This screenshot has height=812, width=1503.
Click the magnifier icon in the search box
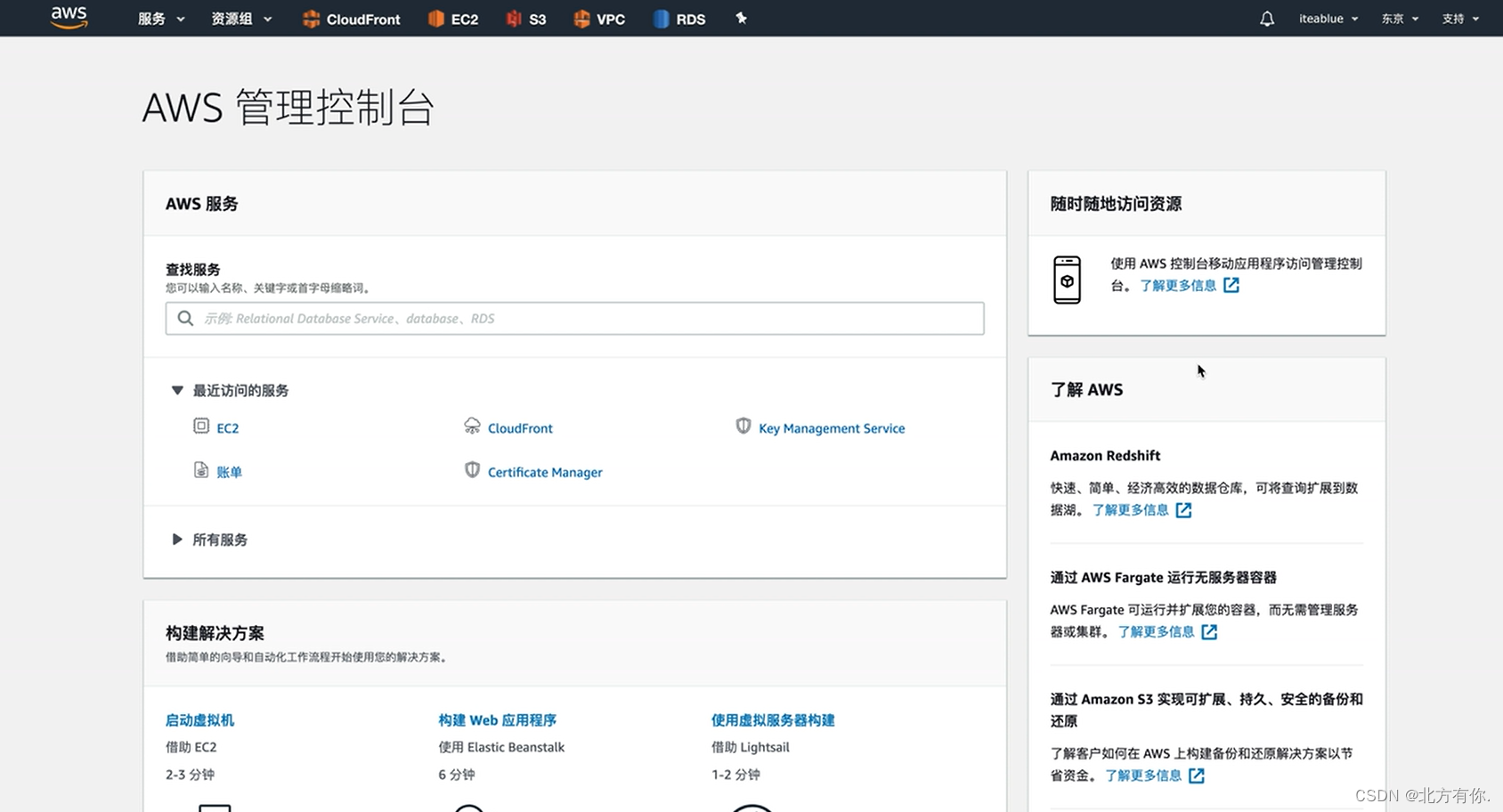tap(185, 318)
